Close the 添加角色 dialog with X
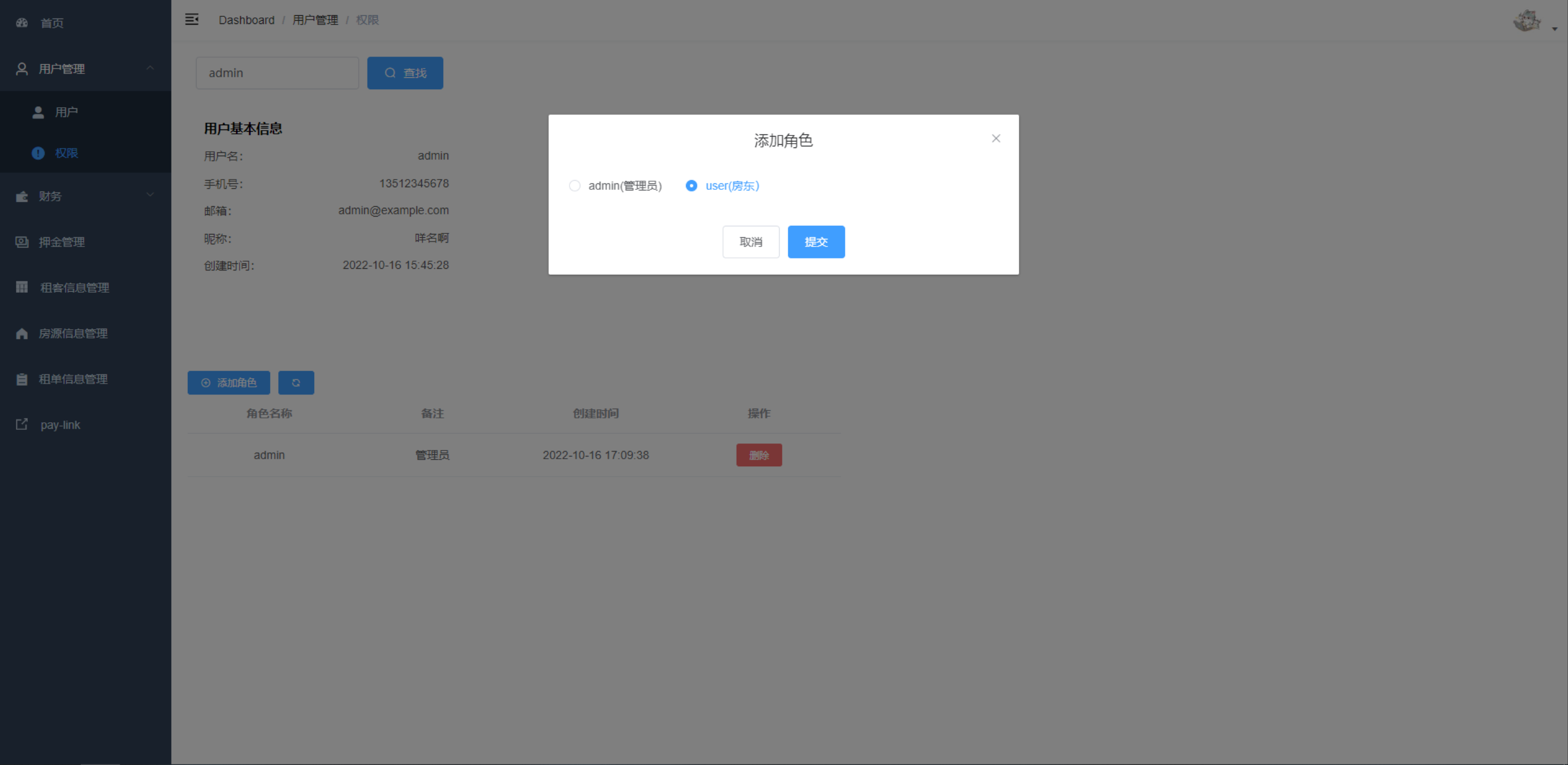This screenshot has height=765, width=1568. pyautogui.click(x=996, y=139)
